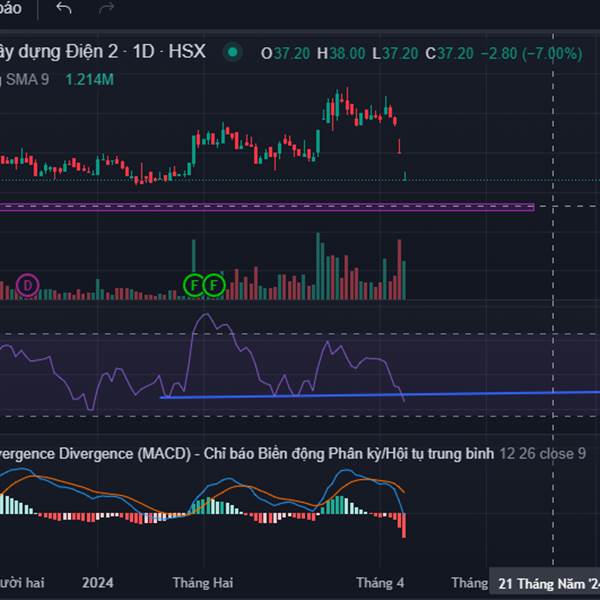This screenshot has width=600, height=600.
Task: Click the MACD parameters 12 26 close 9
Action: point(543,453)
